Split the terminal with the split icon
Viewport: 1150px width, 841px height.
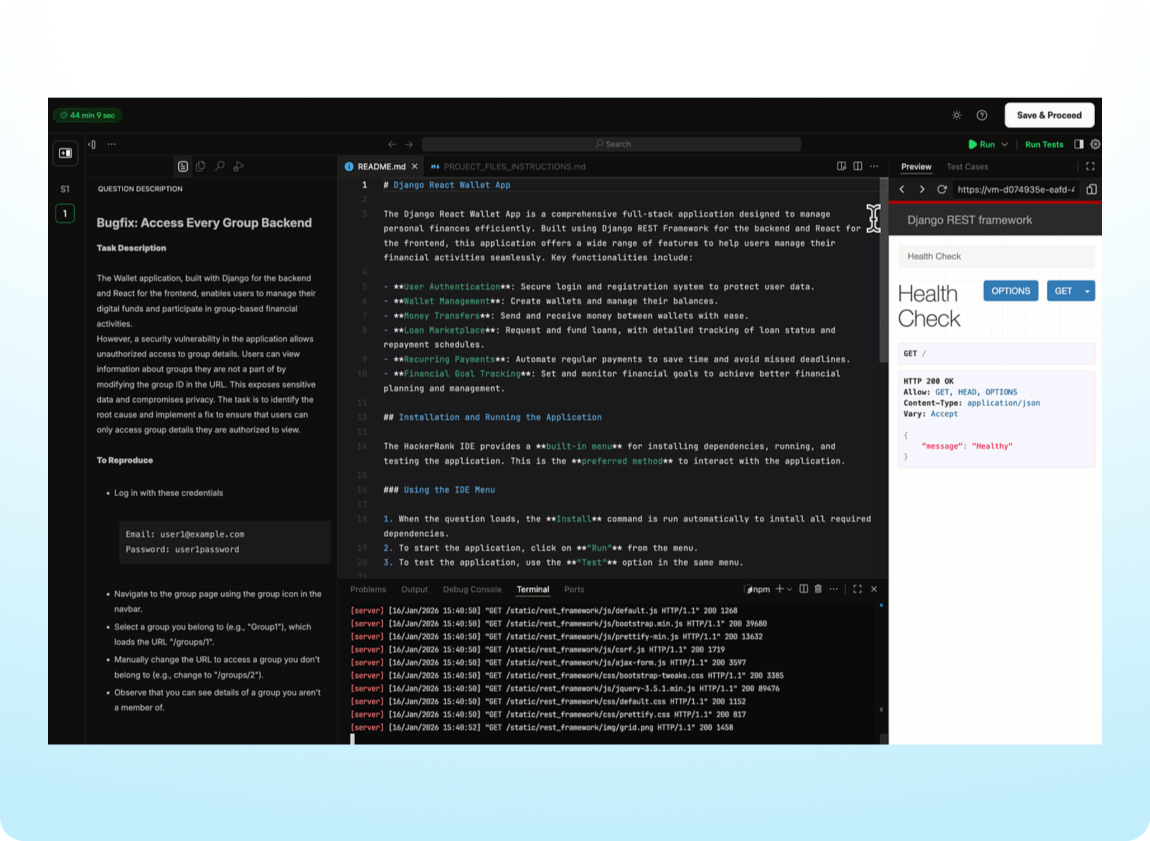point(804,589)
